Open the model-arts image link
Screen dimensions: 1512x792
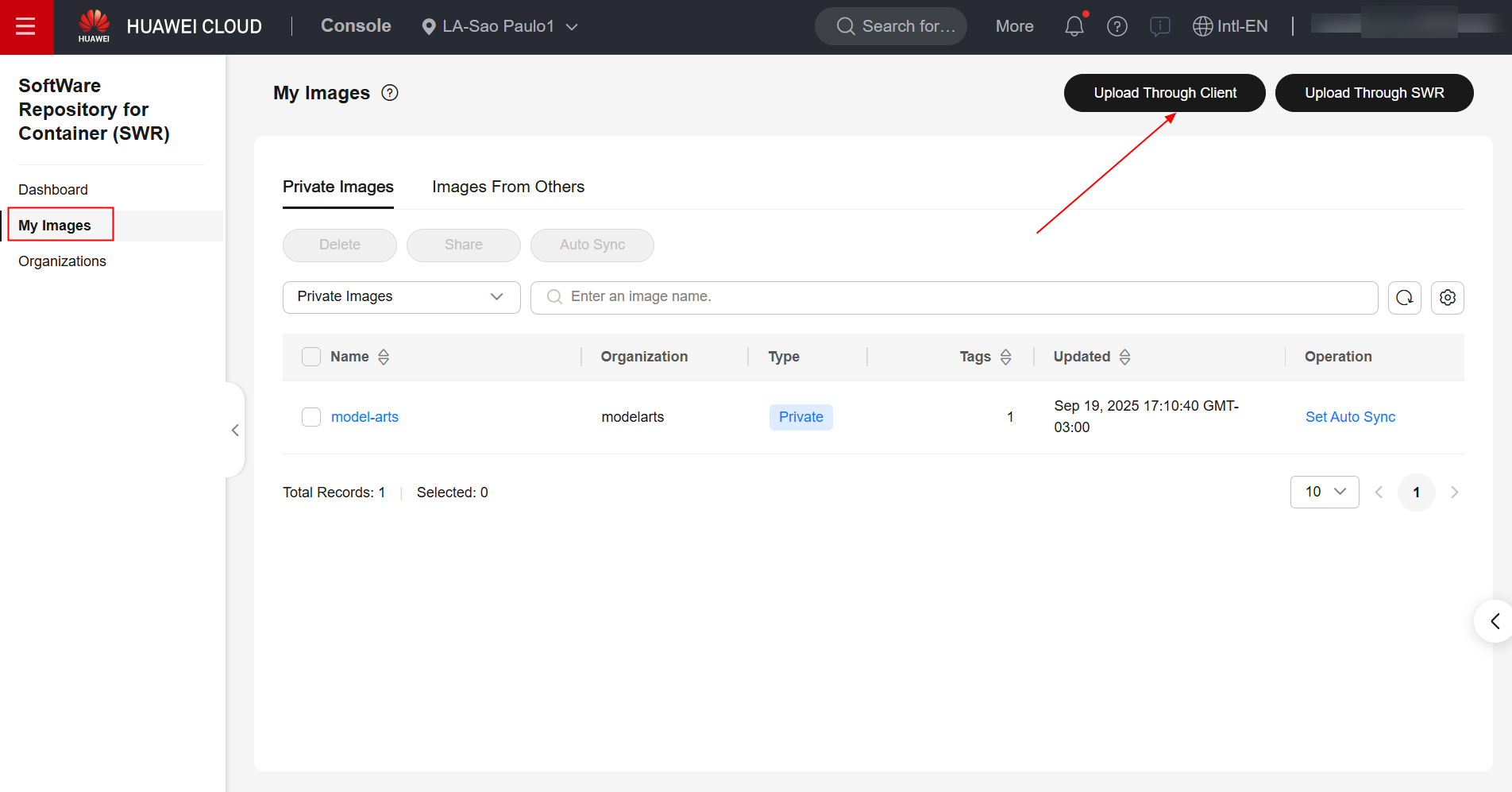click(x=364, y=417)
